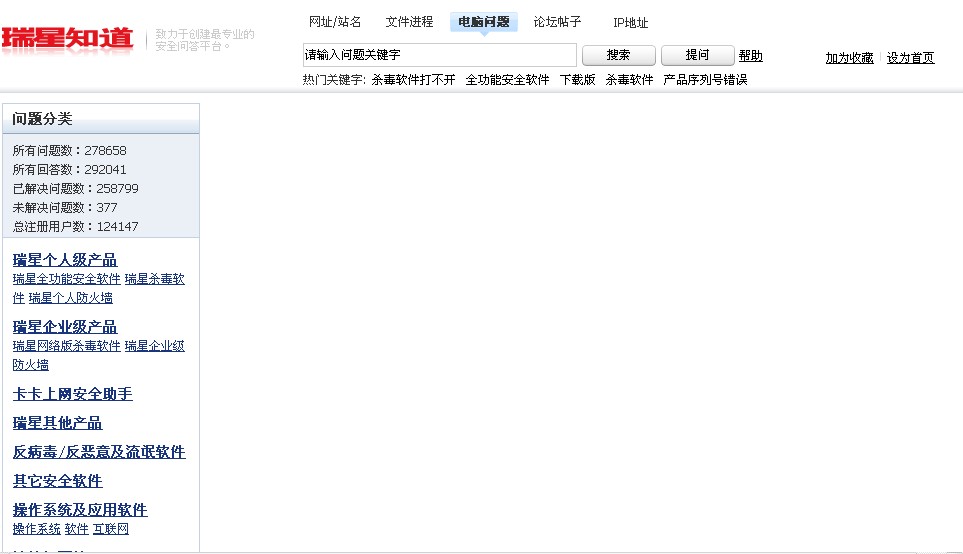
Task: Switch to the 文件进程 tab
Action: click(409, 22)
